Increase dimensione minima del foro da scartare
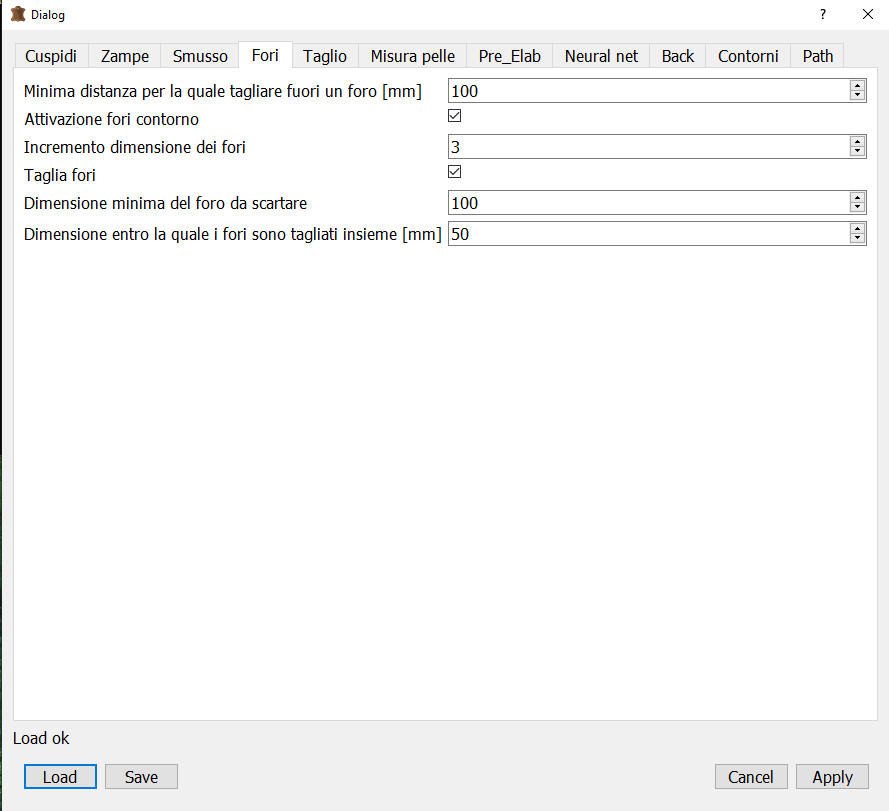 [857, 198]
